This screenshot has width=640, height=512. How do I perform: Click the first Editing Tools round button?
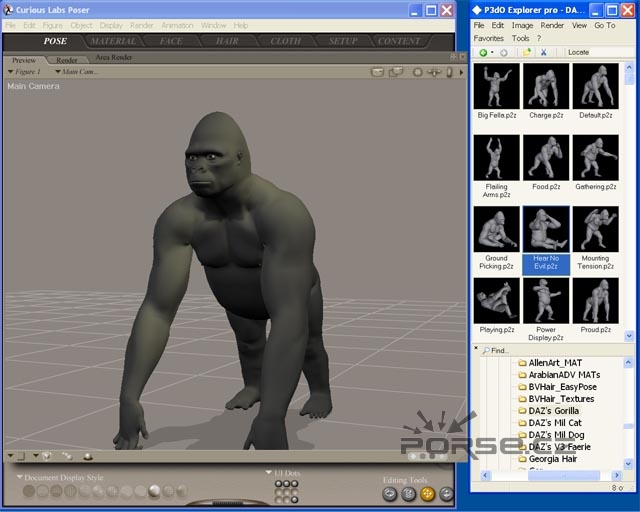389,493
